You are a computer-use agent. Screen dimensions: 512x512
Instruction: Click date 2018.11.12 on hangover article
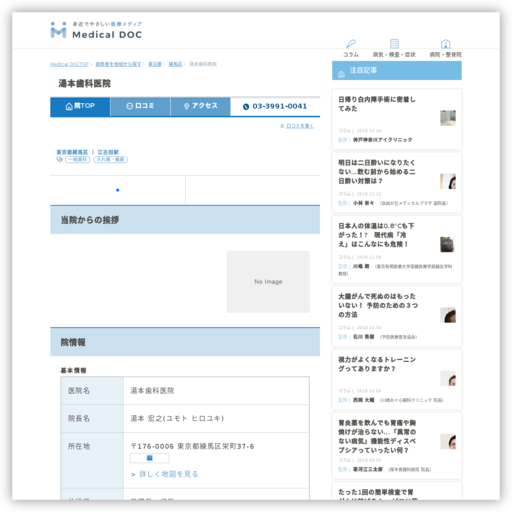tap(369, 194)
